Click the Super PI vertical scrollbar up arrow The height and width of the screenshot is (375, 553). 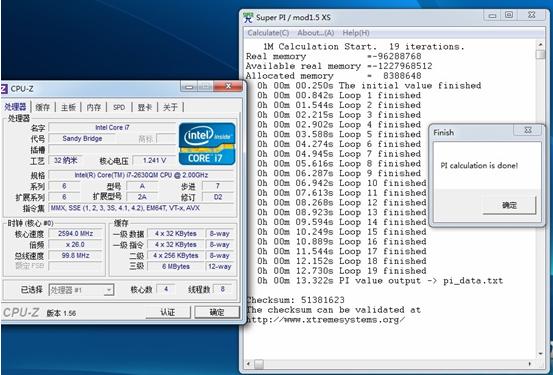tap(540, 45)
